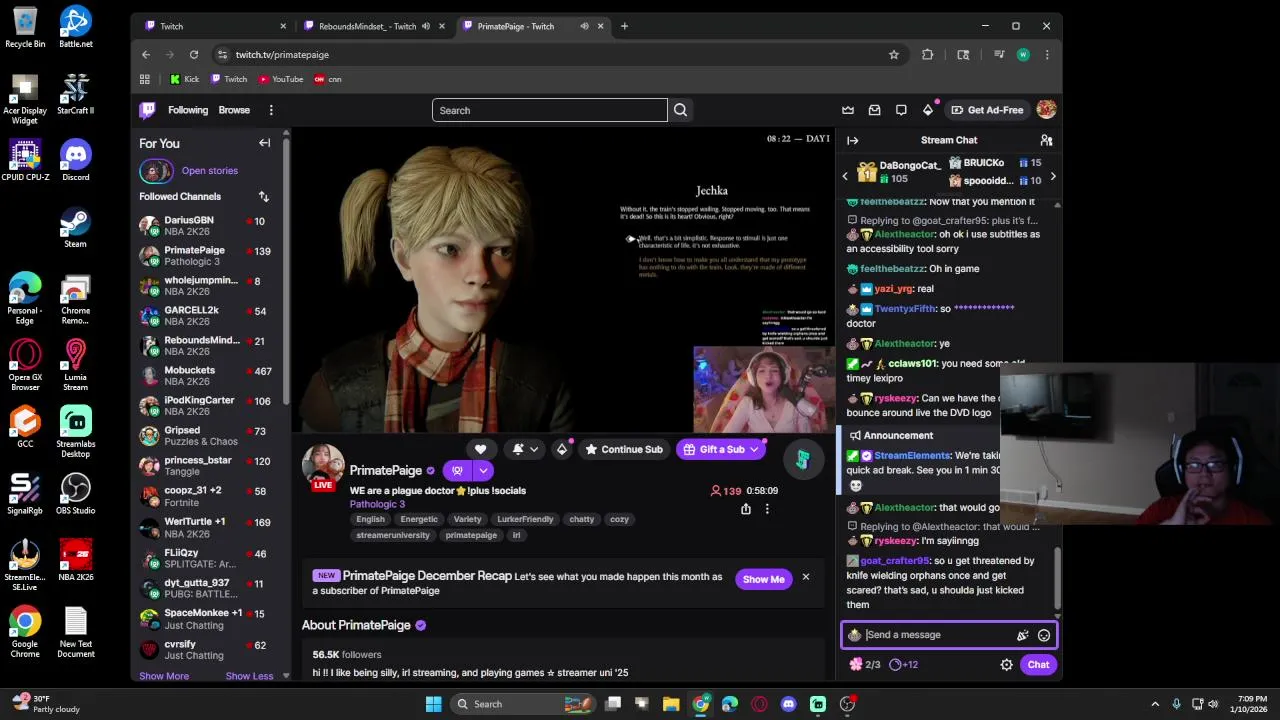Show hidden system tray icons
The image size is (1280, 720).
click(1155, 704)
